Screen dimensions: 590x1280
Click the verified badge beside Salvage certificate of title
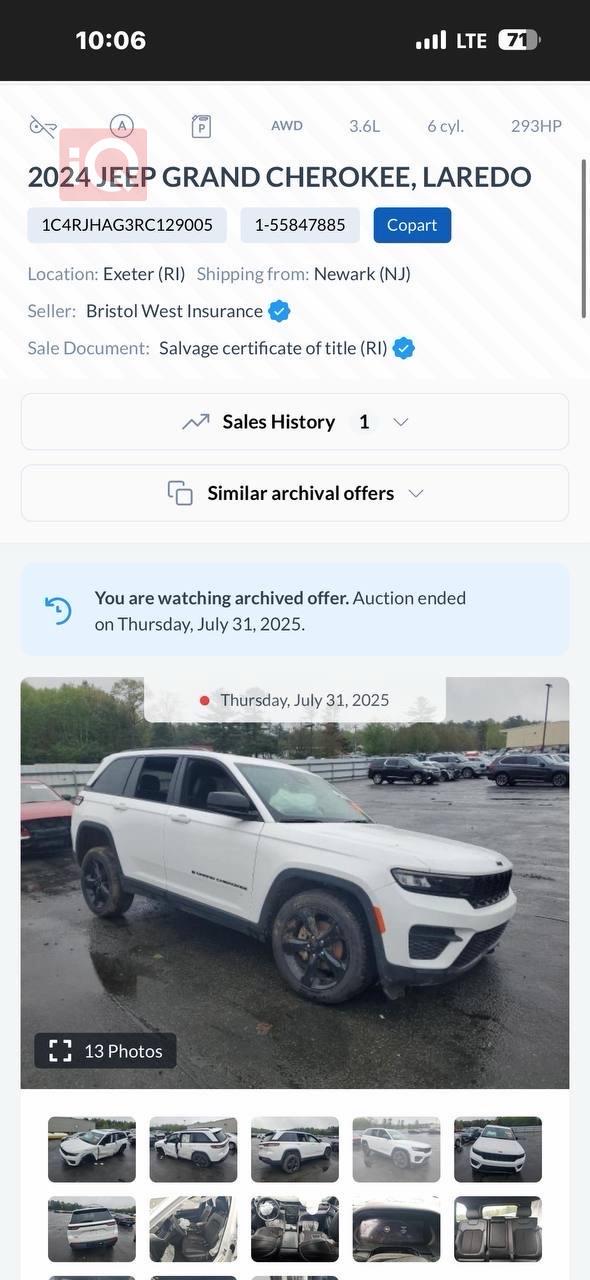coord(402,348)
